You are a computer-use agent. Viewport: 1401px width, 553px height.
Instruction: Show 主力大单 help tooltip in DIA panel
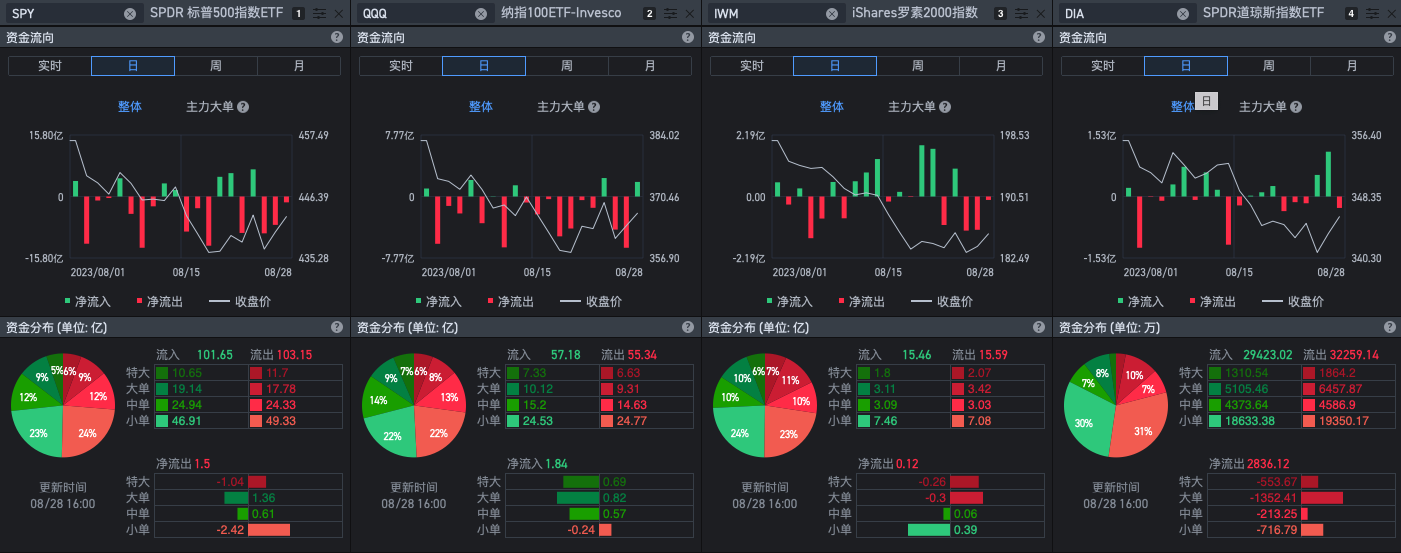pos(1296,107)
